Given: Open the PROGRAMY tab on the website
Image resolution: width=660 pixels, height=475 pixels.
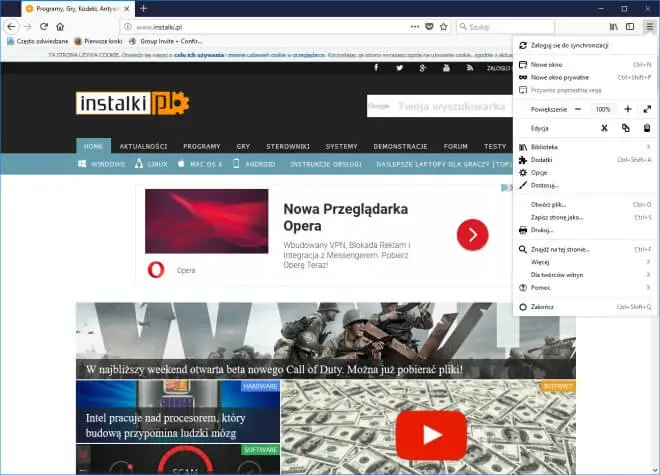Looking at the screenshot, I should coord(201,146).
